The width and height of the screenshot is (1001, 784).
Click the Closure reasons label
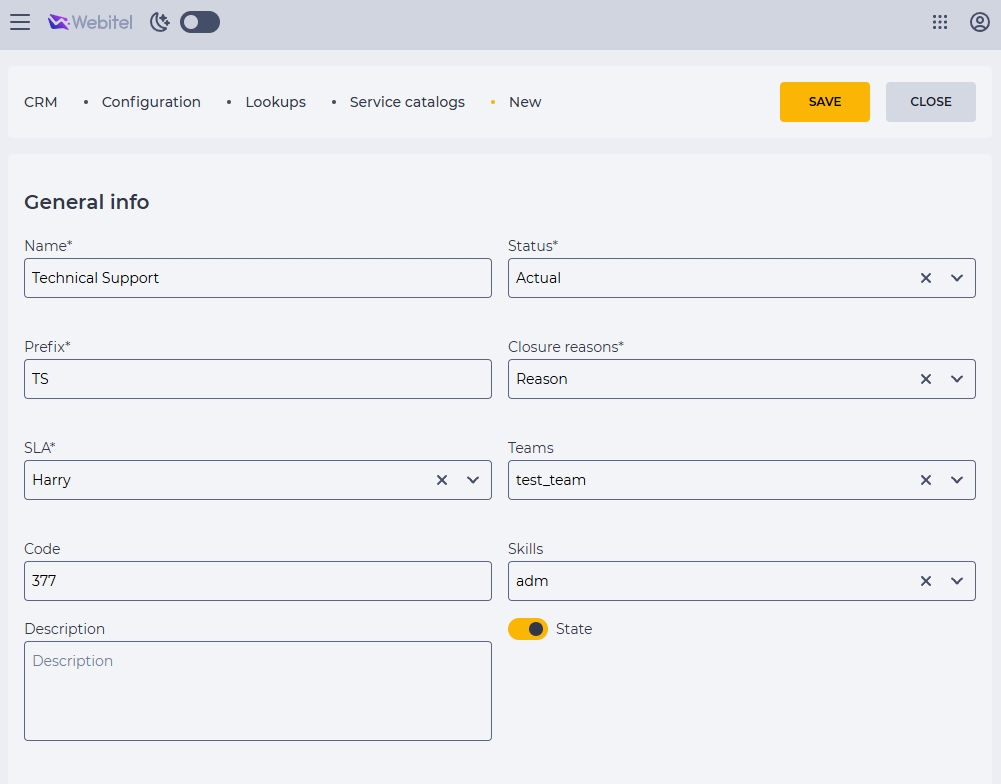(566, 347)
